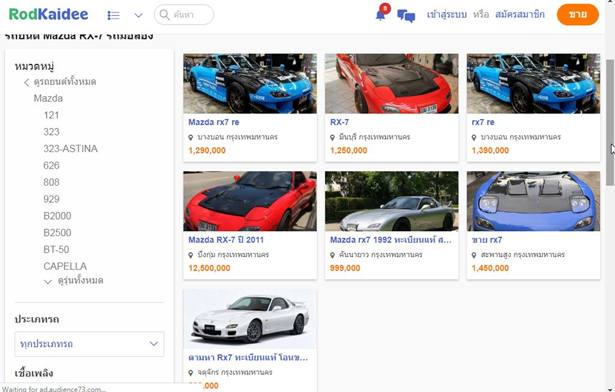The height and width of the screenshot is (392, 615).
Task: Go back via the ดูรถยนต์ทั้งหมด arrow
Action: click(x=26, y=82)
